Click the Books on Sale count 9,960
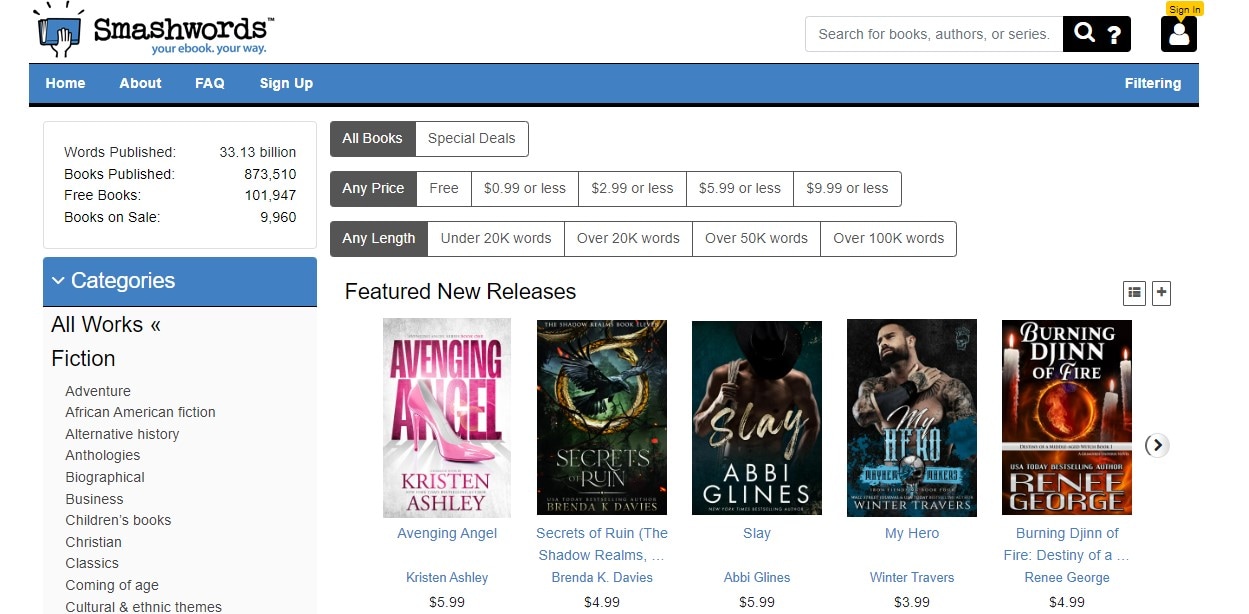Screen dimensions: 1249x614 point(278,217)
